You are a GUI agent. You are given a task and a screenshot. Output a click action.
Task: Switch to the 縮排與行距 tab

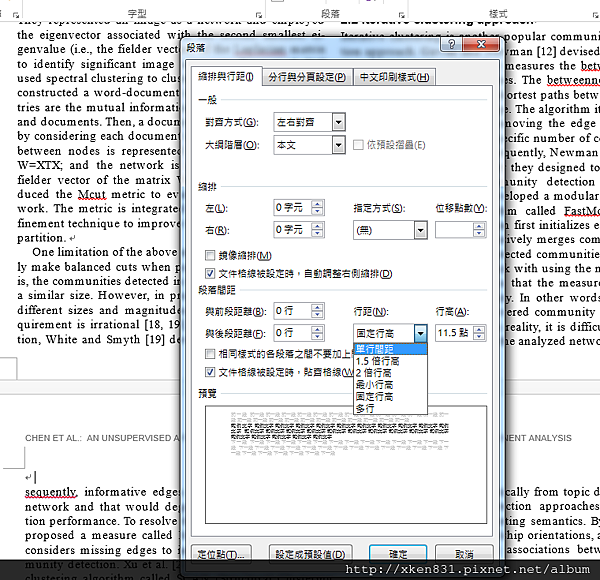coord(226,77)
